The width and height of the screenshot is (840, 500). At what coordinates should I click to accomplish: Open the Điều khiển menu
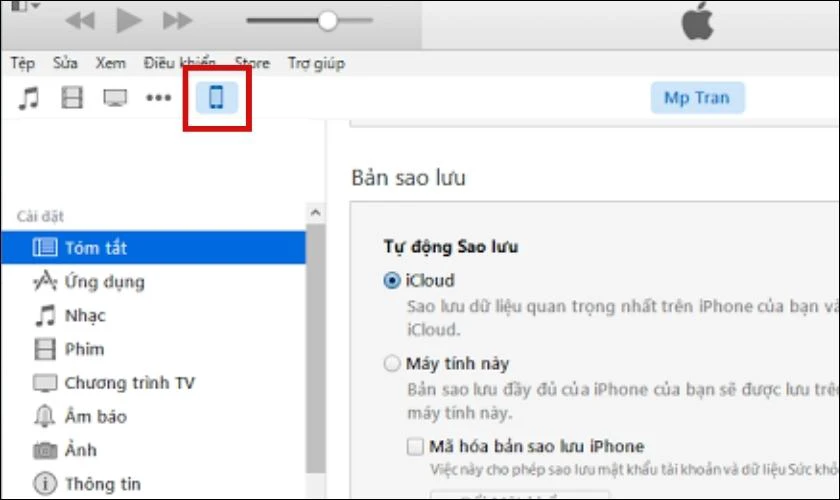tap(179, 63)
